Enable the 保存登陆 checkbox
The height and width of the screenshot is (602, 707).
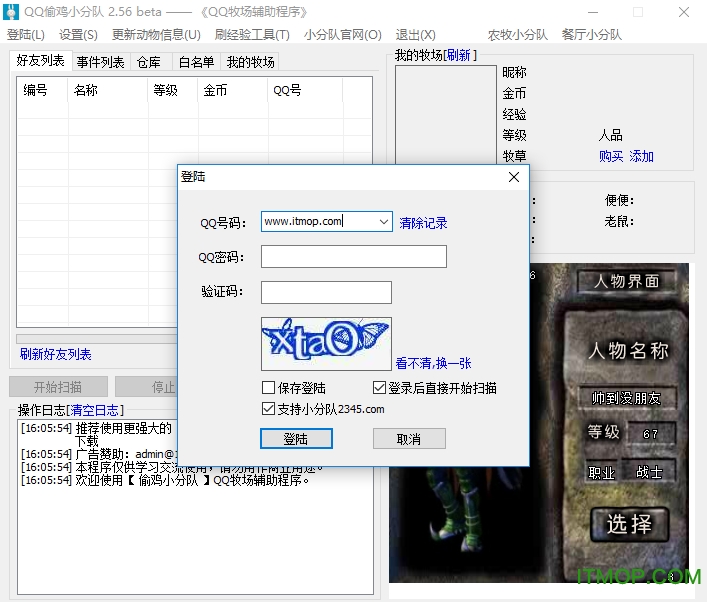click(x=268, y=387)
